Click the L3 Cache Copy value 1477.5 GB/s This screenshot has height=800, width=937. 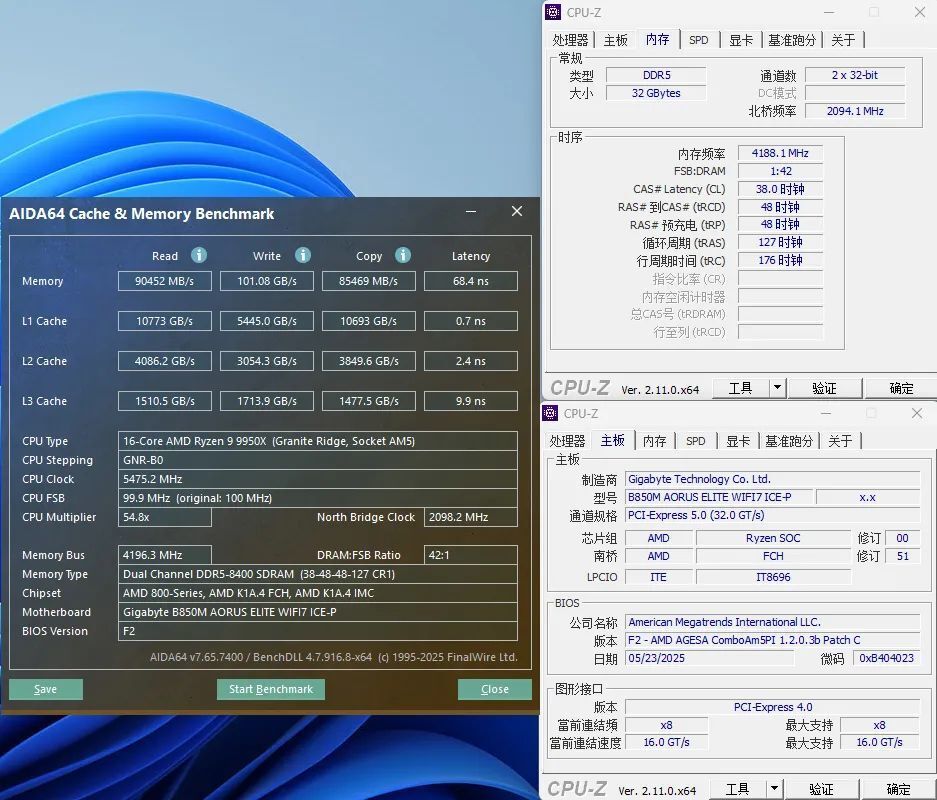[x=369, y=401]
